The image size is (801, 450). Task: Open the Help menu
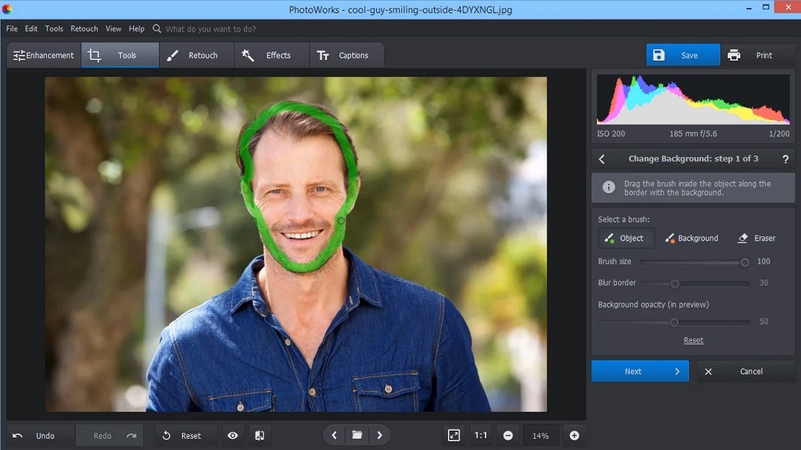click(136, 29)
